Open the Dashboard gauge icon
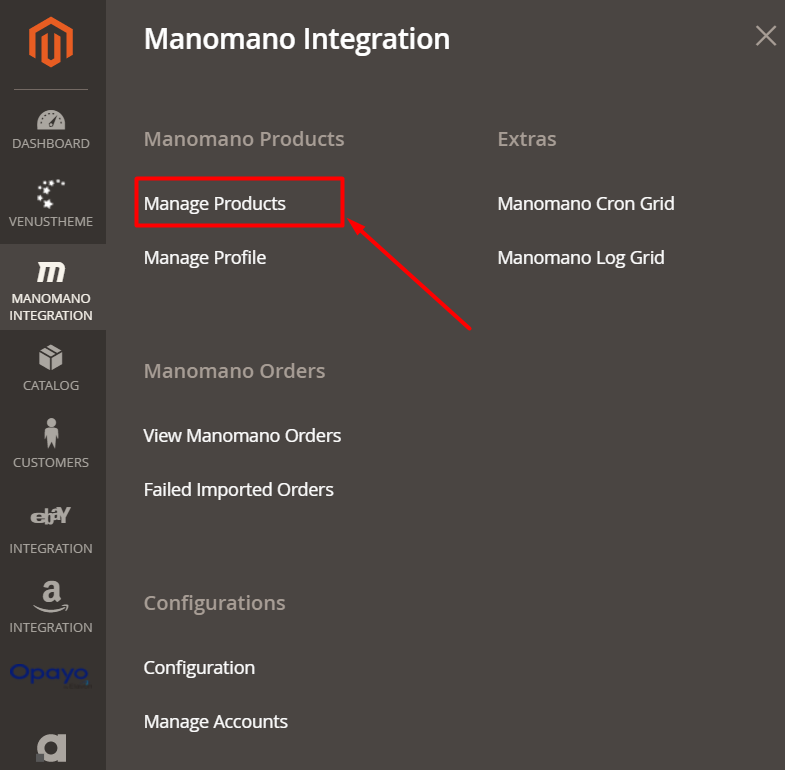Screen dimensions: 785x770 tap(51, 121)
